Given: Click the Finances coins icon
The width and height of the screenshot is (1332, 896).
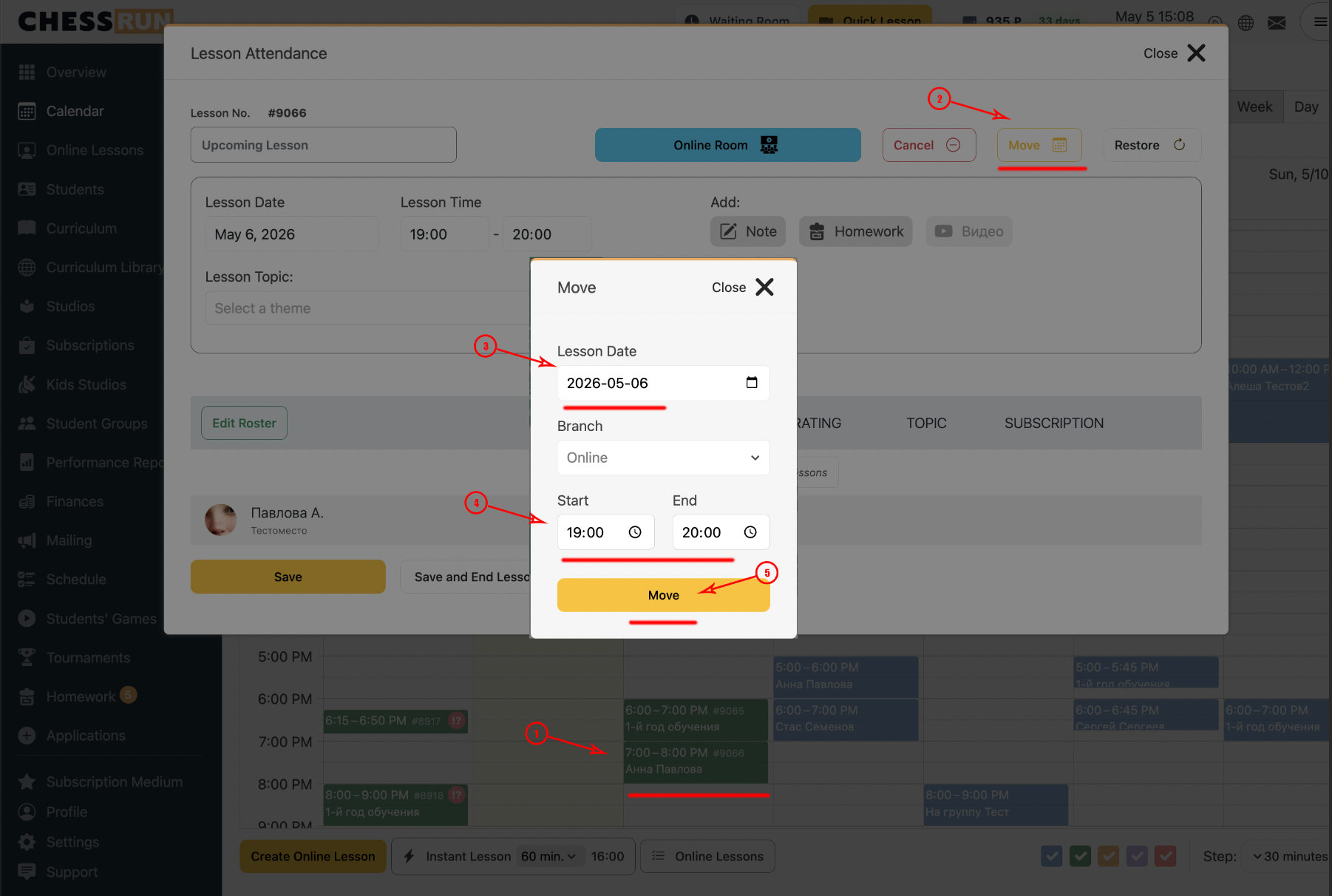Looking at the screenshot, I should [x=27, y=501].
